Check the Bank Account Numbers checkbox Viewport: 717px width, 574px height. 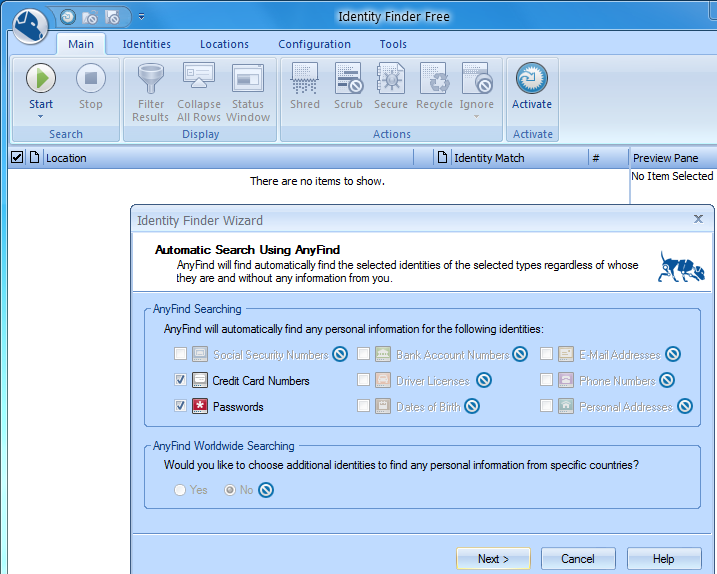(363, 354)
